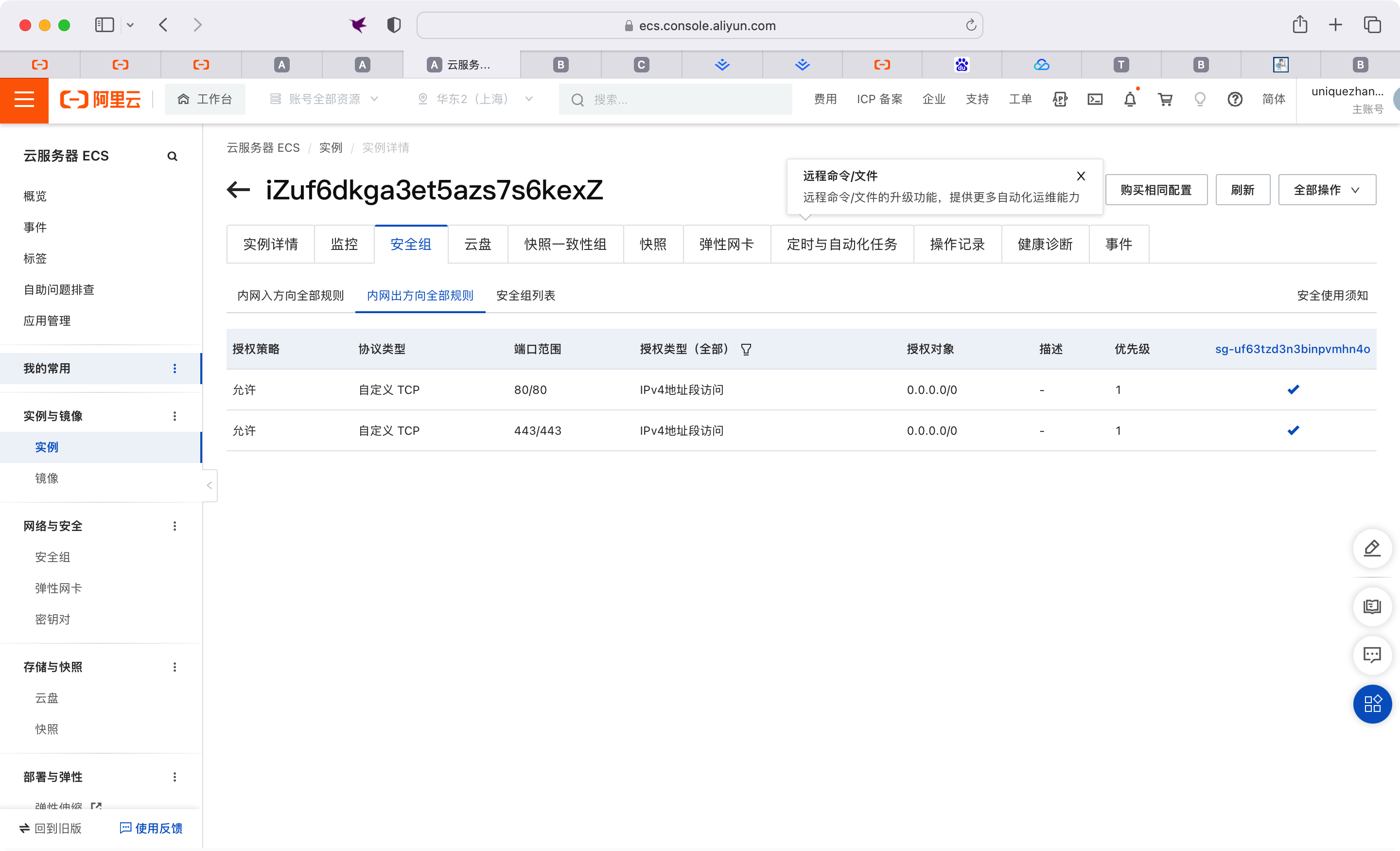Open 实例与镜像 more options dots
Screen dimensions: 1400x851
click(175, 416)
